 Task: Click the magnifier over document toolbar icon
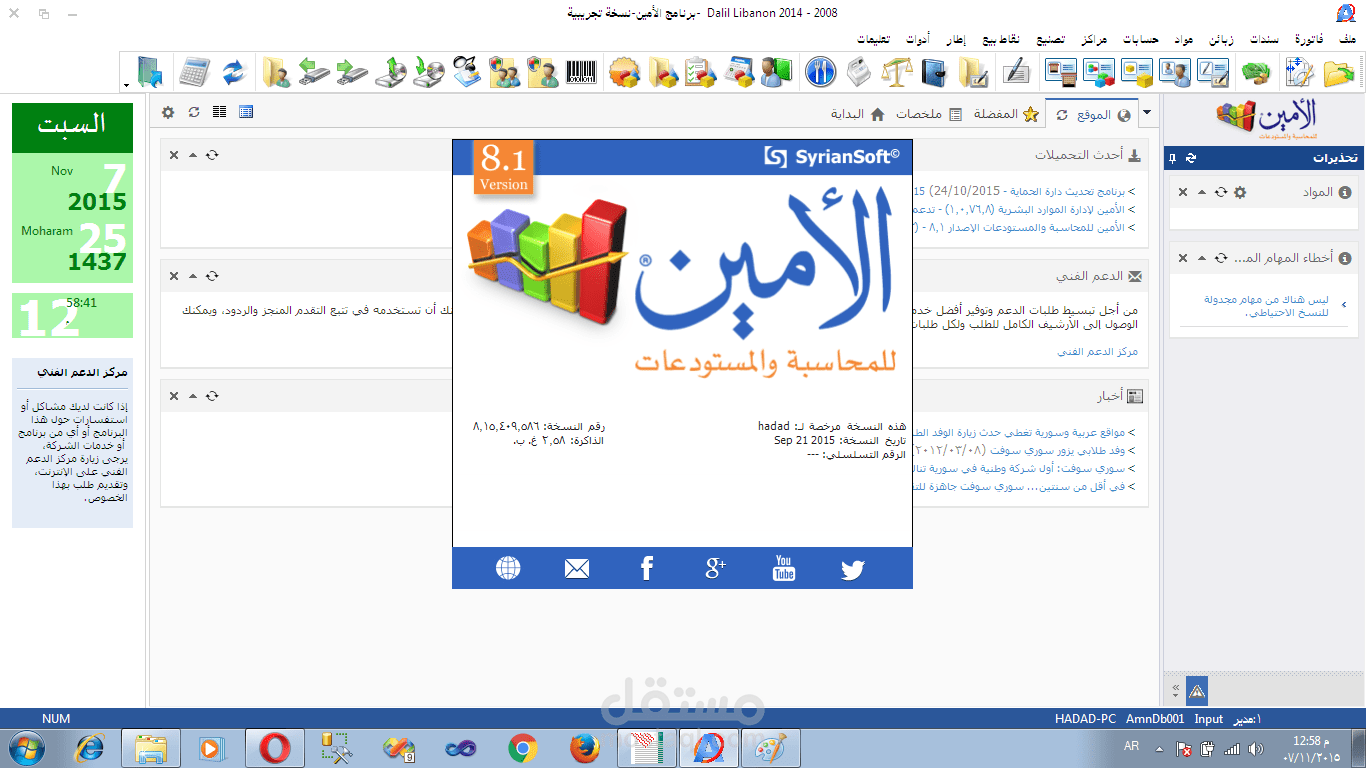pos(466,72)
